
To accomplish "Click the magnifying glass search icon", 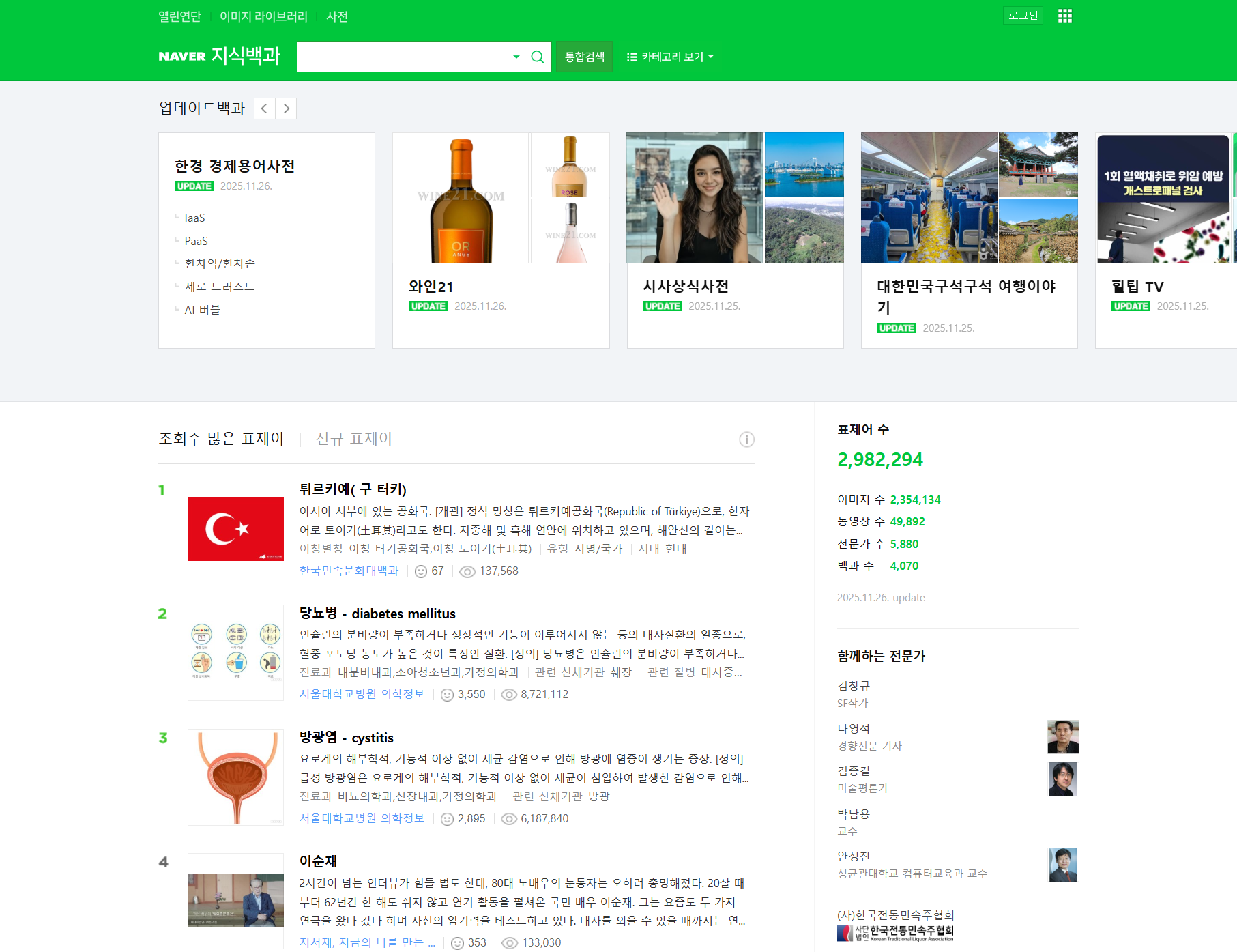I will point(538,57).
